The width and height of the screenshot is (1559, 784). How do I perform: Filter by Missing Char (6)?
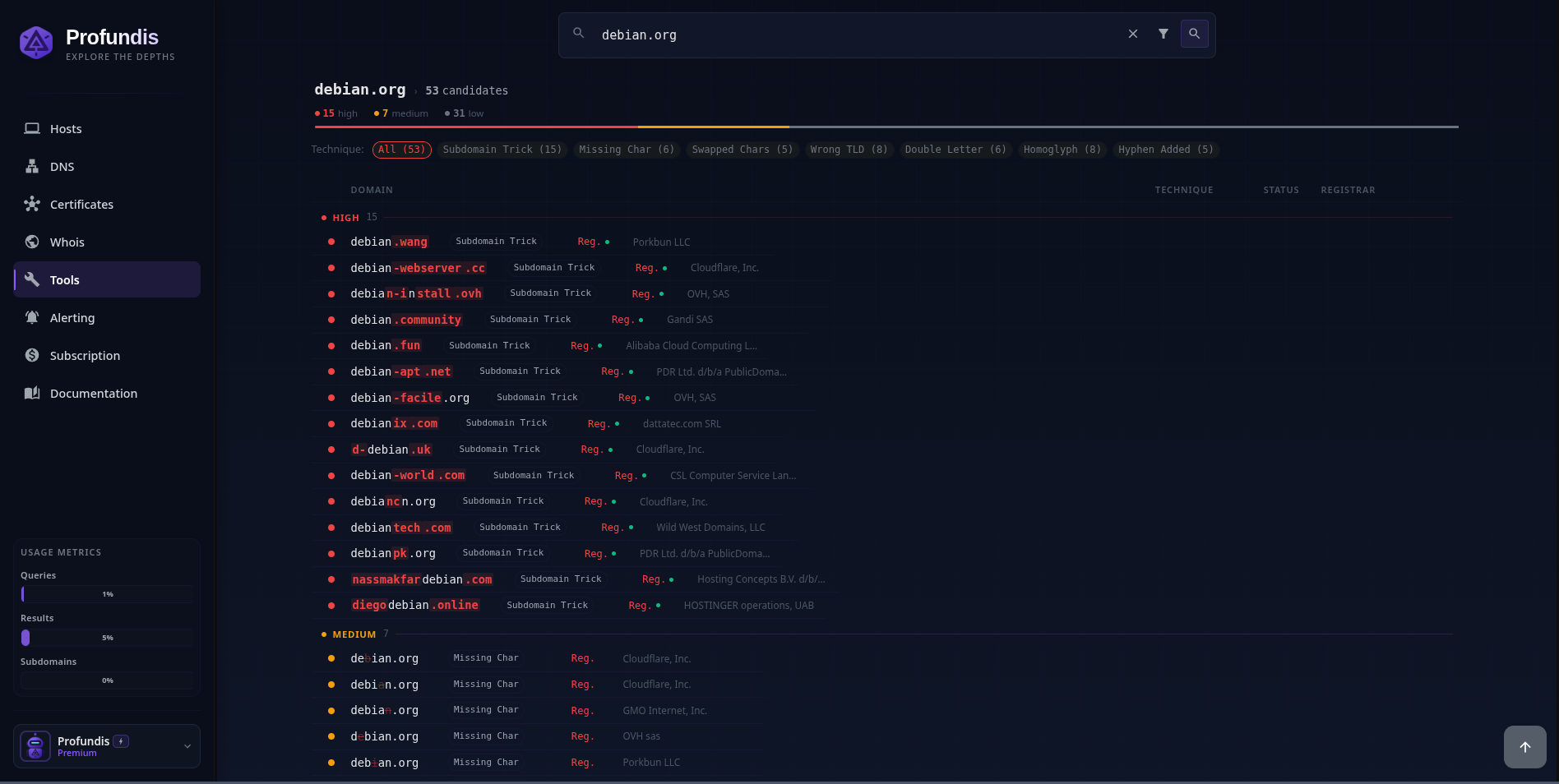click(x=627, y=150)
